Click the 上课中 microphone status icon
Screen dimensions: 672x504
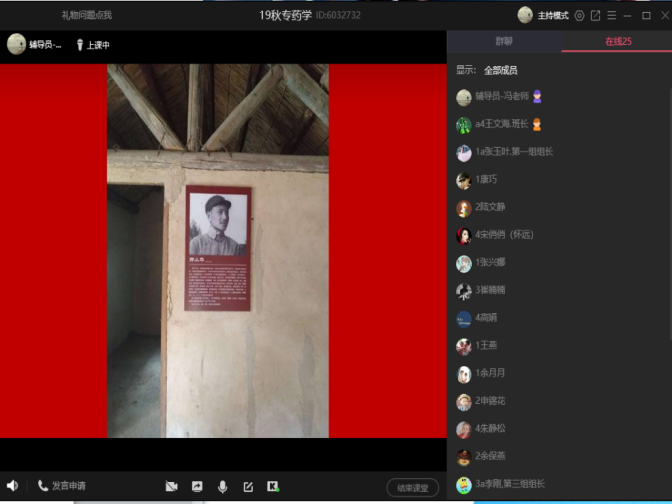(x=80, y=45)
